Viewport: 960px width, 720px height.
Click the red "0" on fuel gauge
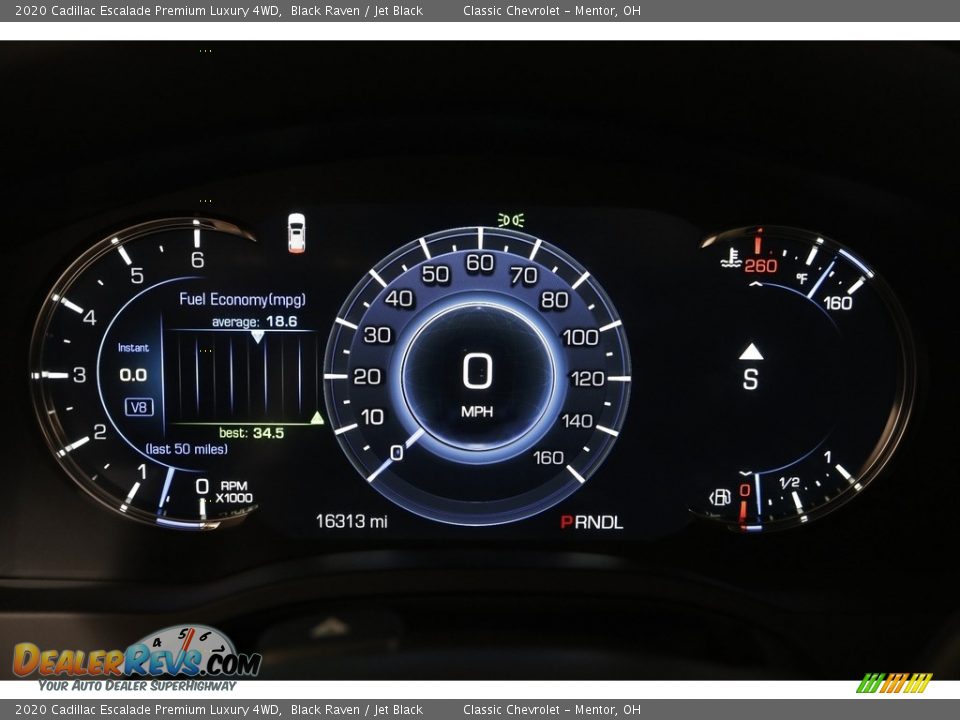(744, 490)
